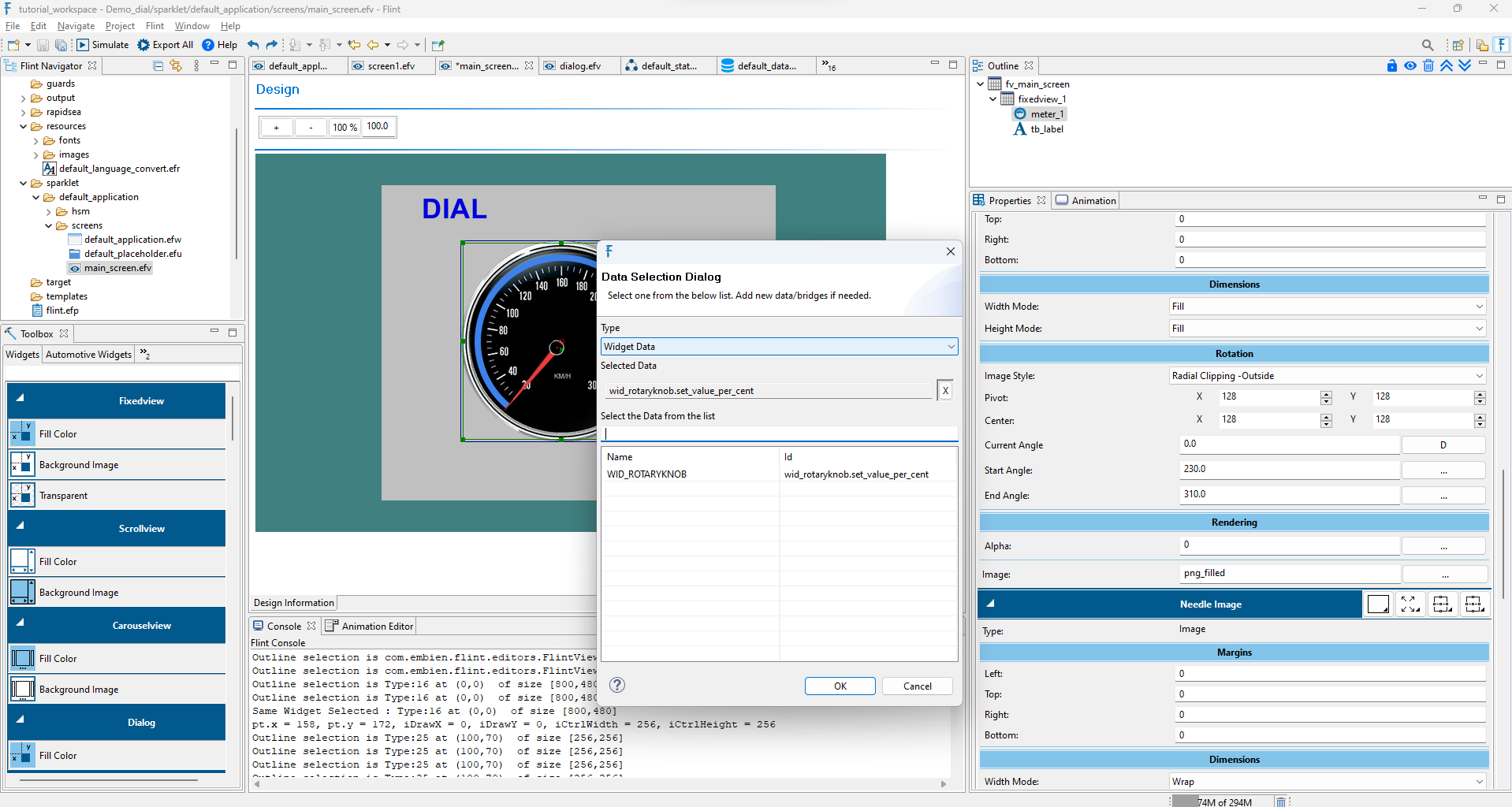Open the Width Mode Fill dropdown
Image resolution: width=1512 pixels, height=807 pixels.
click(x=1328, y=307)
